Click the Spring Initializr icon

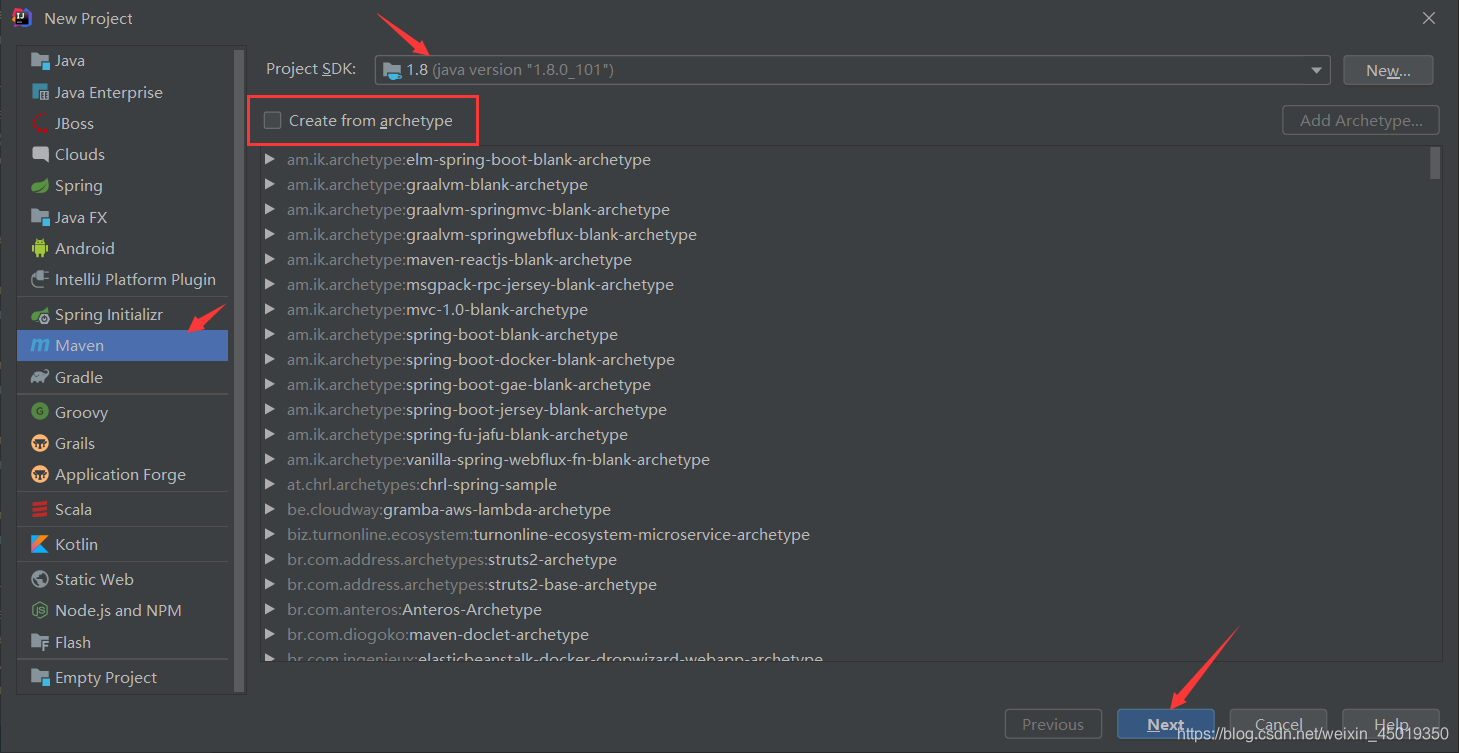[40, 314]
